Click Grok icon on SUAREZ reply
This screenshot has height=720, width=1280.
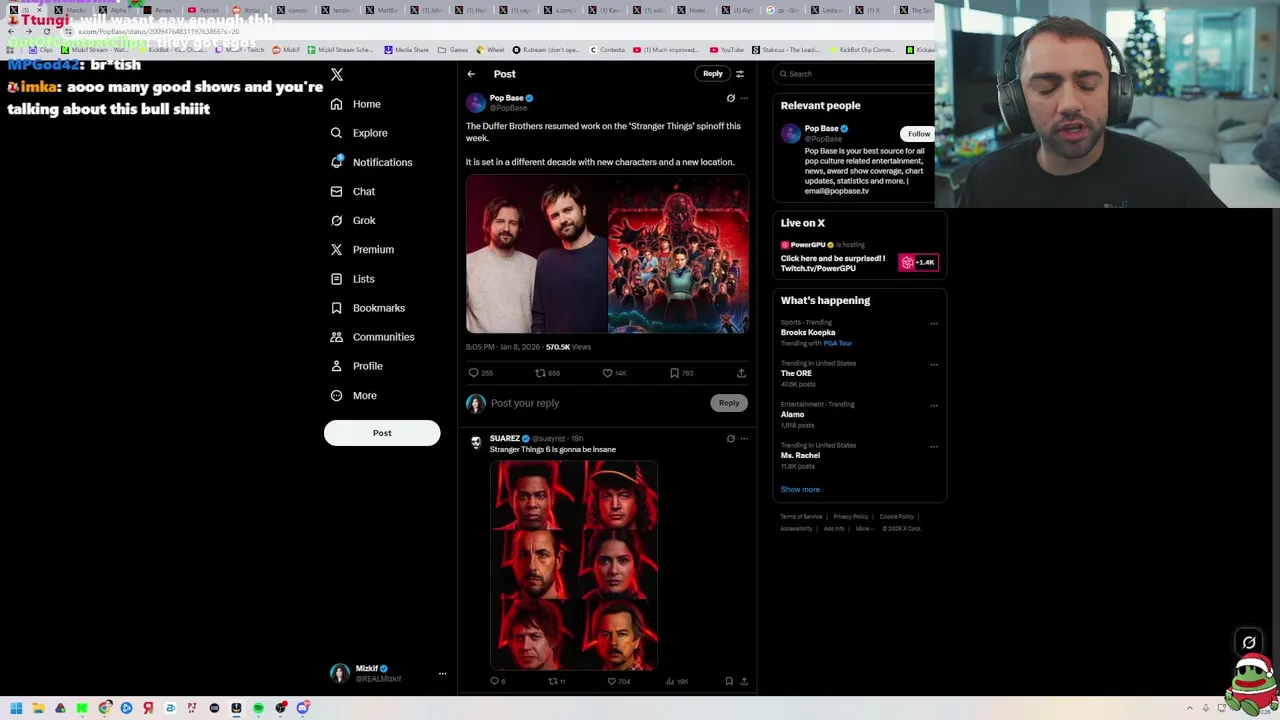[730, 439]
